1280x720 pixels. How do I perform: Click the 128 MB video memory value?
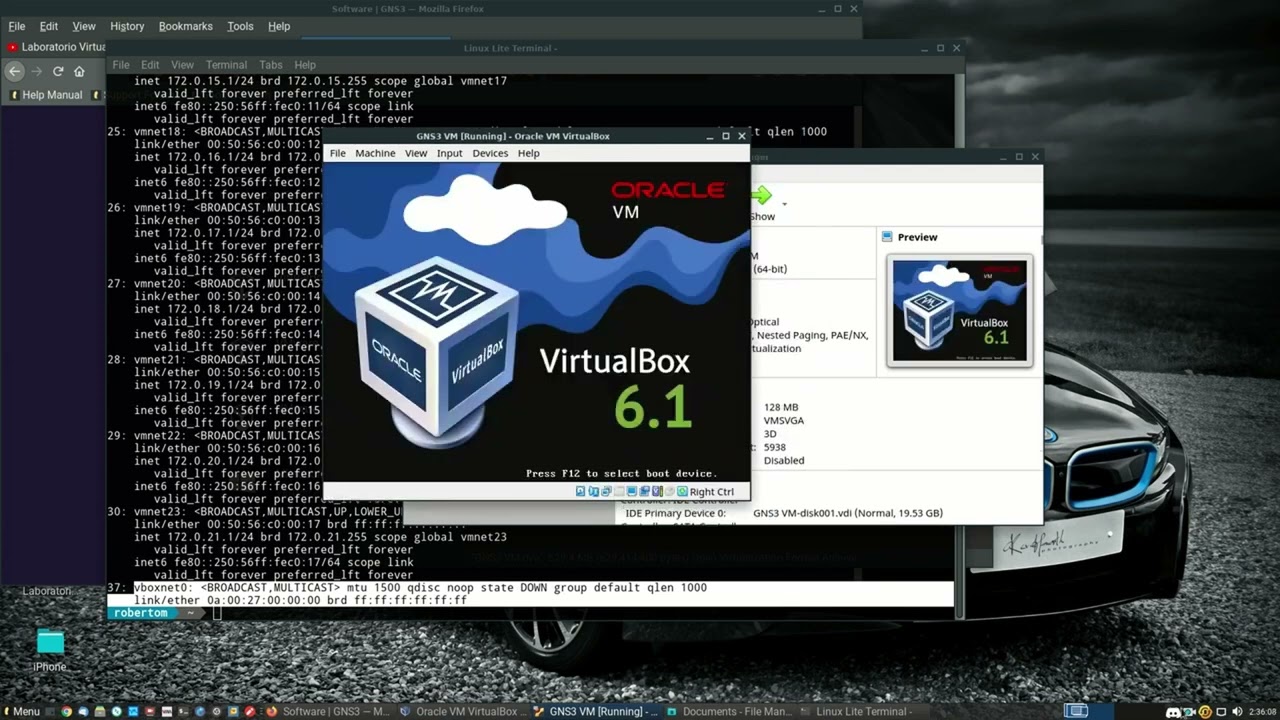coord(781,407)
